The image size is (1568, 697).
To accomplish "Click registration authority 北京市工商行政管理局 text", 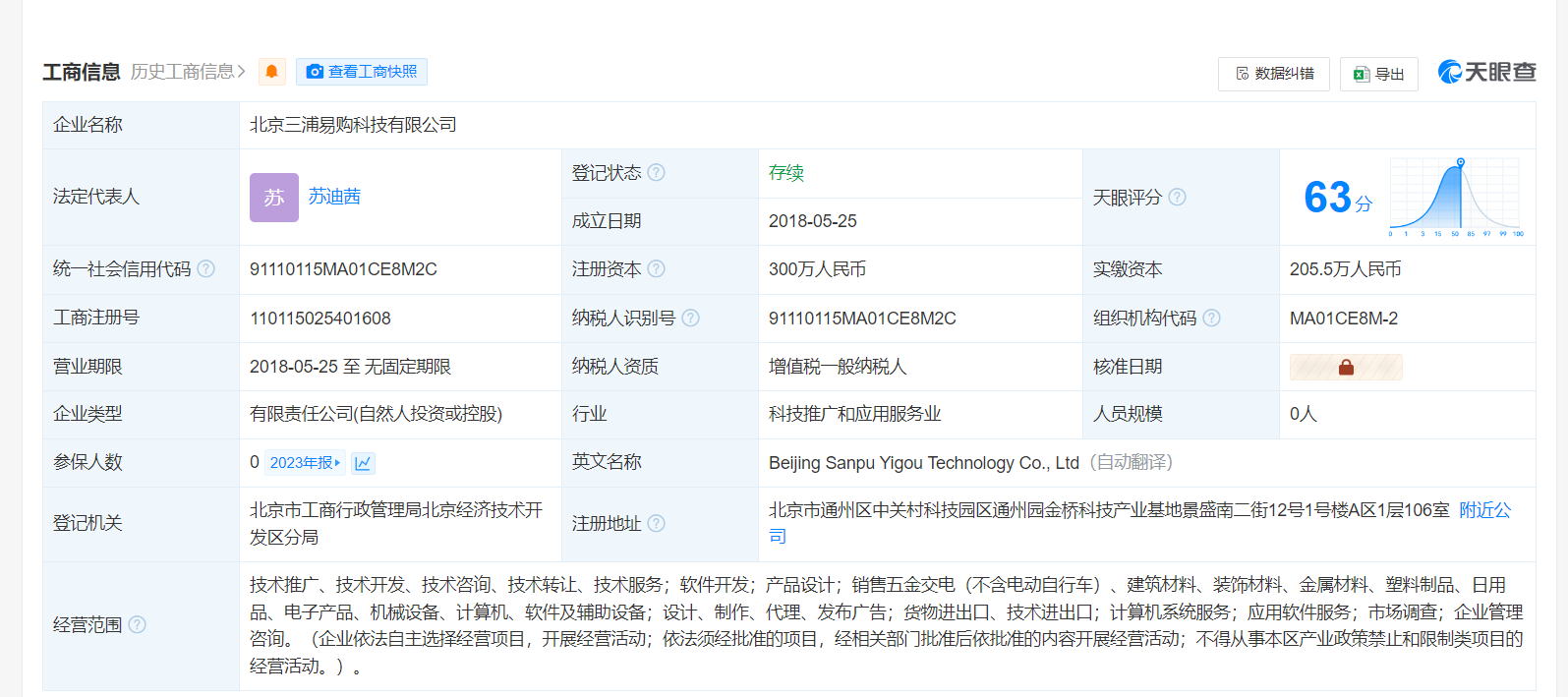I will pos(396,524).
